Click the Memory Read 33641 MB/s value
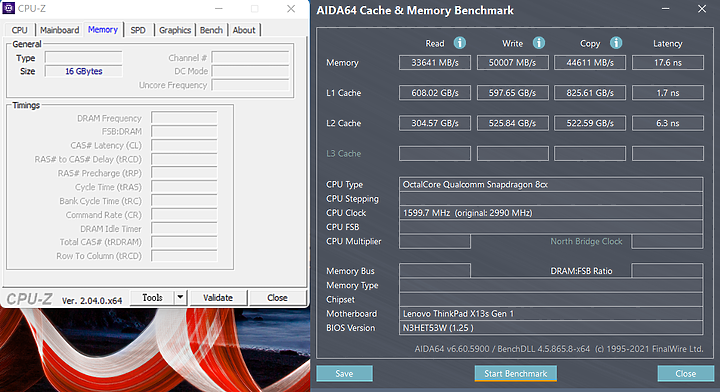The image size is (720, 392). 435,62
